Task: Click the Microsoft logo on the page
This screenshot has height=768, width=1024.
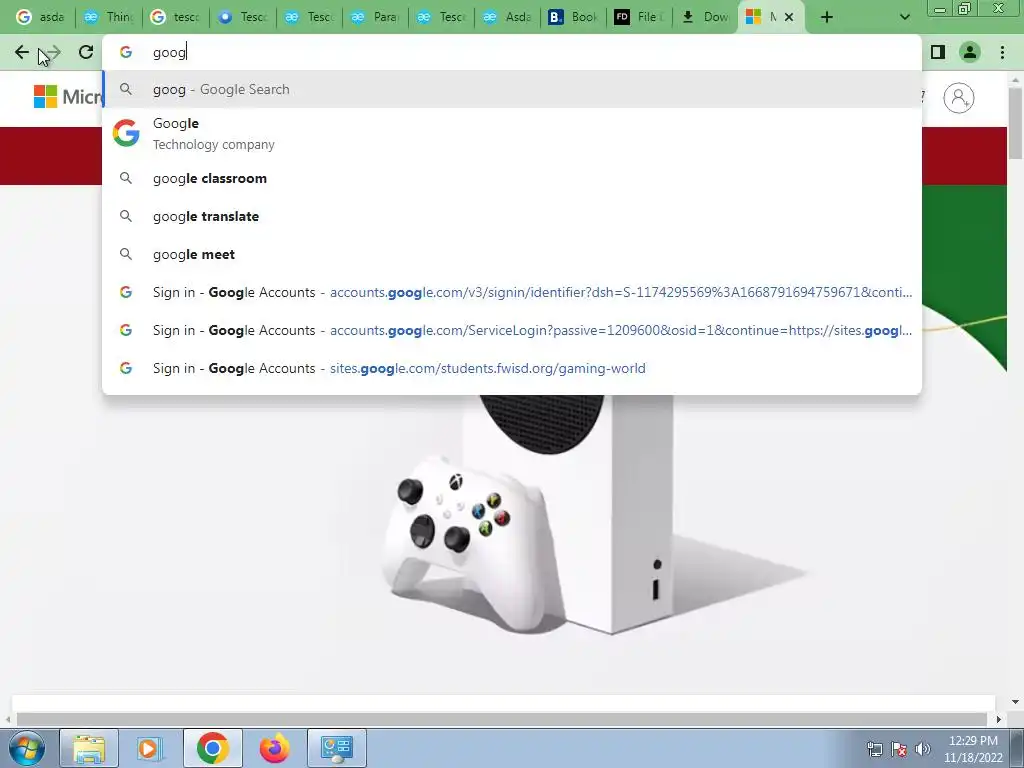Action: click(67, 97)
